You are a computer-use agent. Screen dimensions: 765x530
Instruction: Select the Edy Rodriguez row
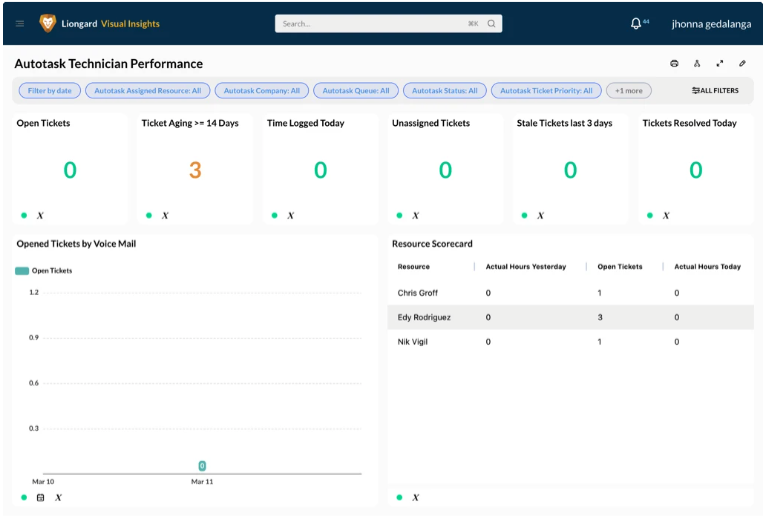click(570, 317)
